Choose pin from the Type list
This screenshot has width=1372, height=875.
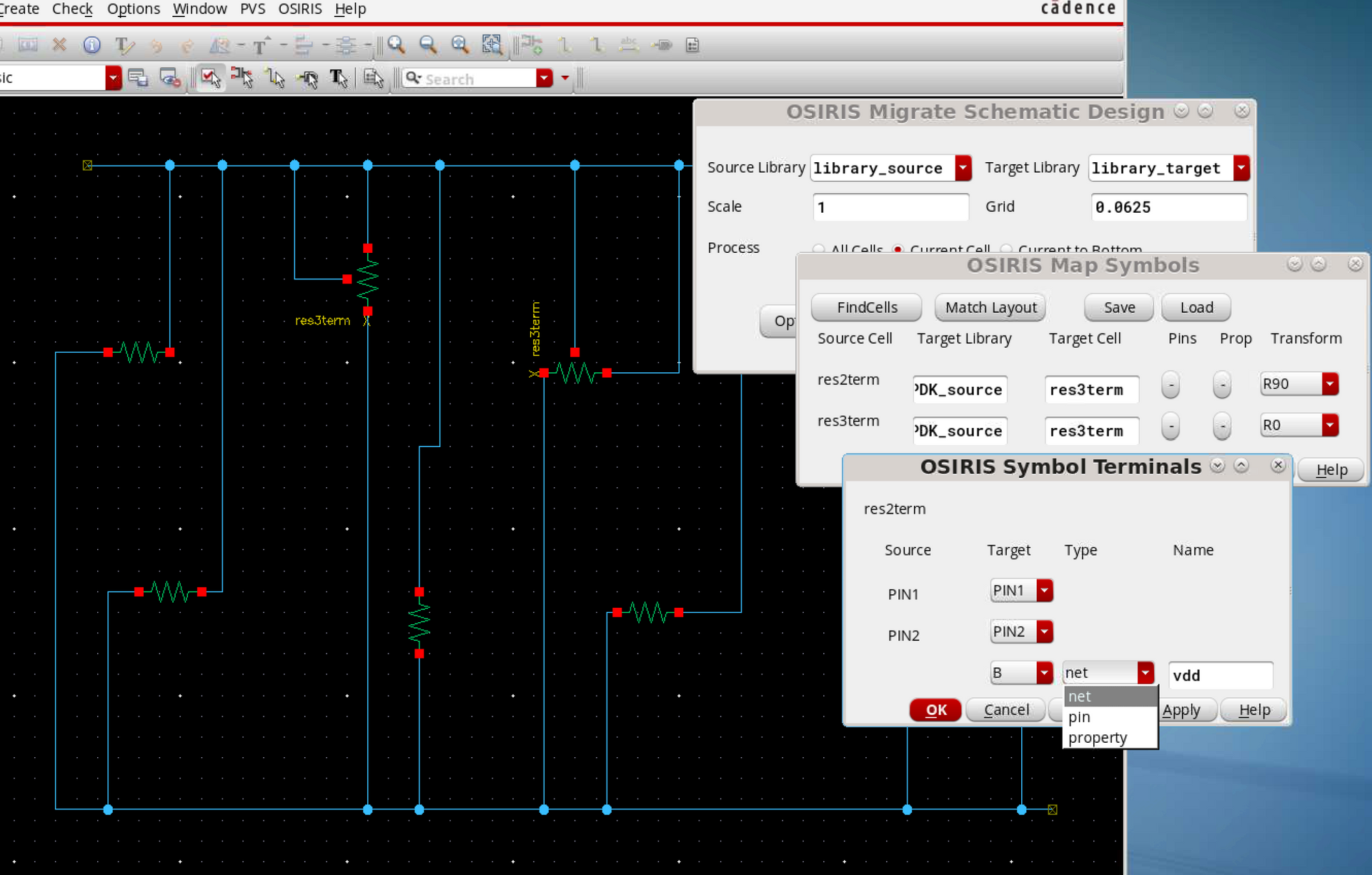[1110, 717]
